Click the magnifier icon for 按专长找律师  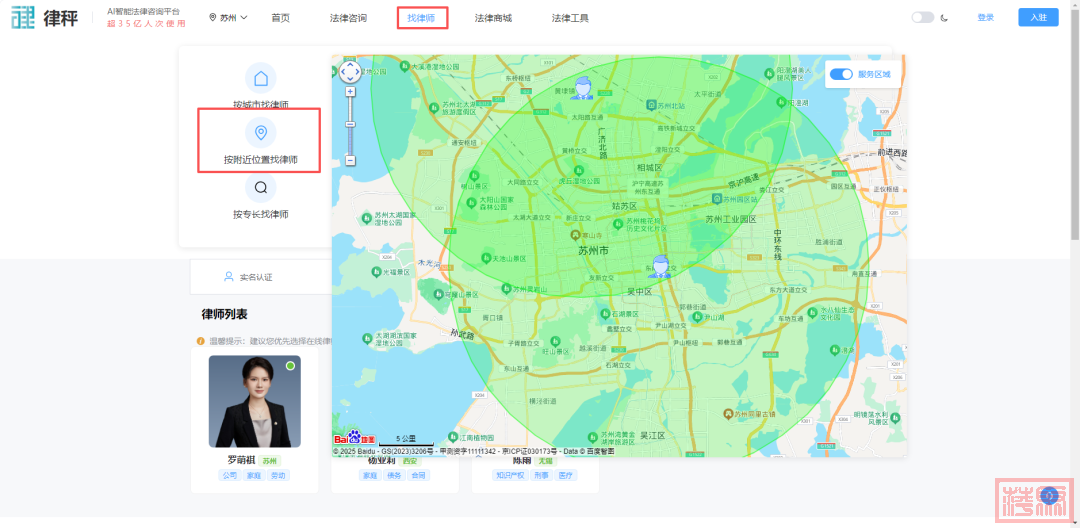pyautogui.click(x=261, y=187)
